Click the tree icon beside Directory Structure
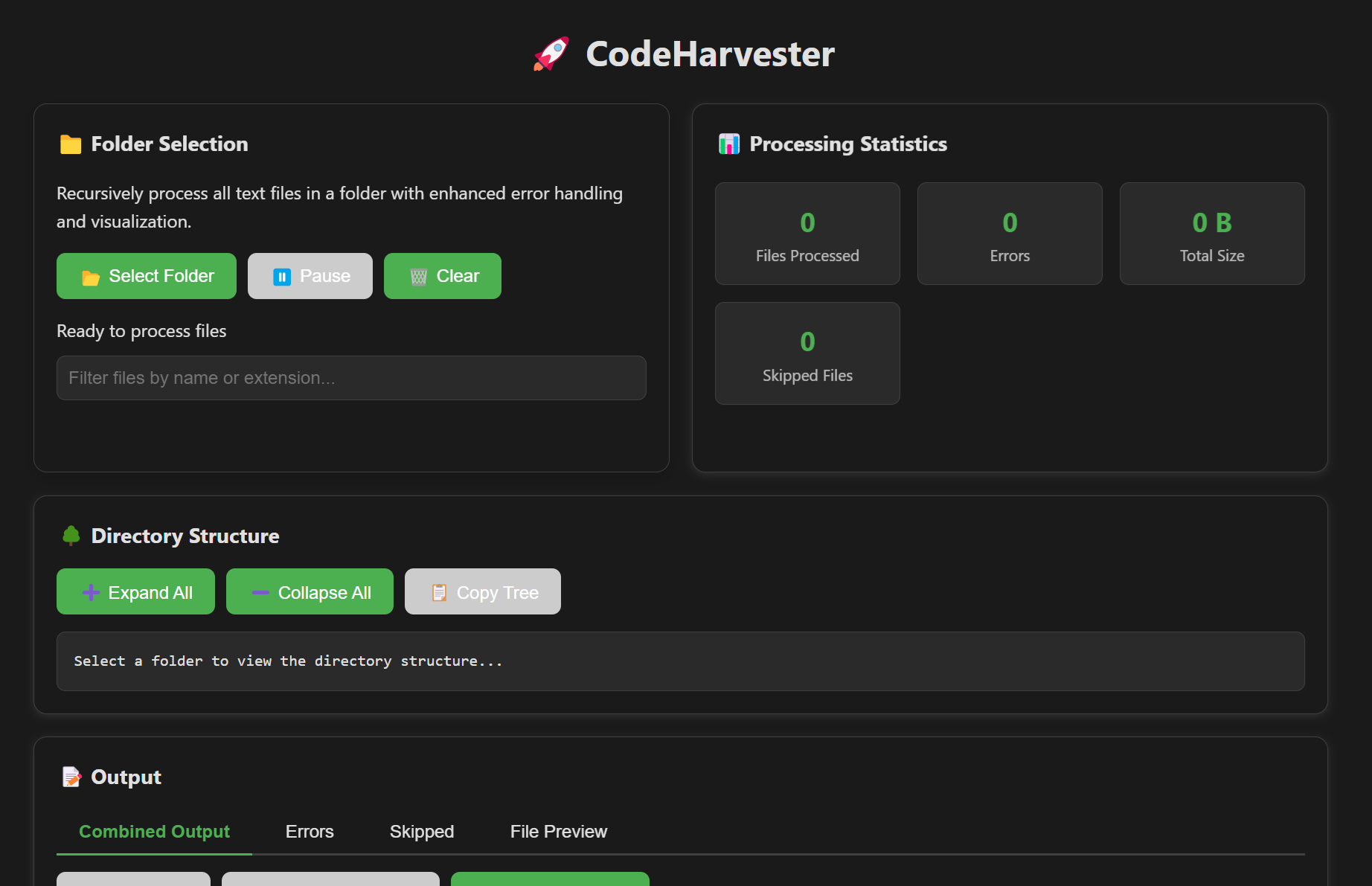The width and height of the screenshot is (1372, 886). [71, 536]
